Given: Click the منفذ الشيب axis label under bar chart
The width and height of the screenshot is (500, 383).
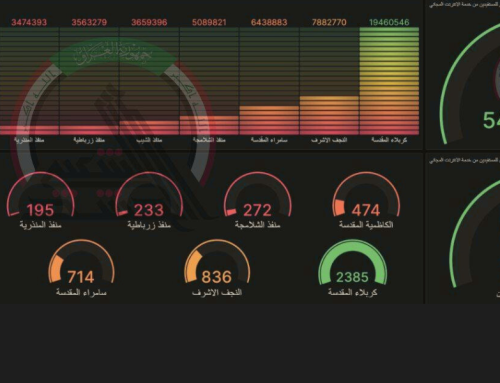Looking at the screenshot, I should click(149, 140).
